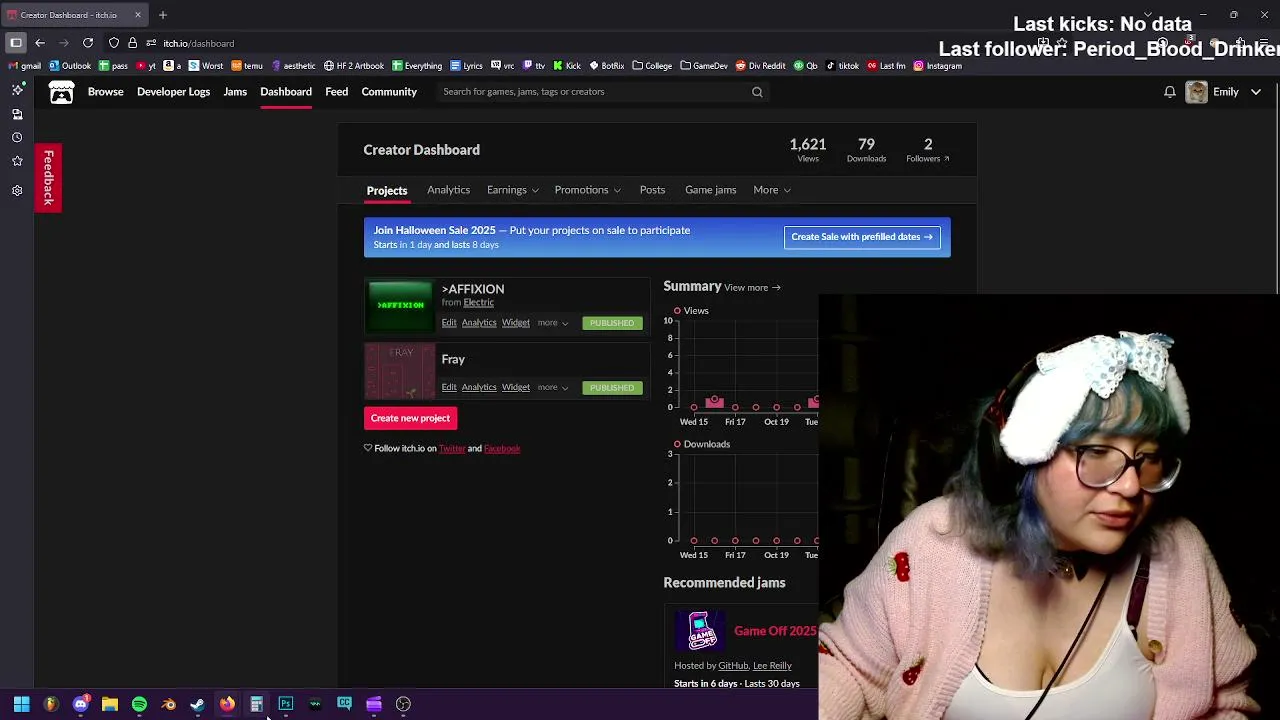This screenshot has width=1280, height=720.
Task: Click the itch.io logo icon
Action: pos(61,92)
